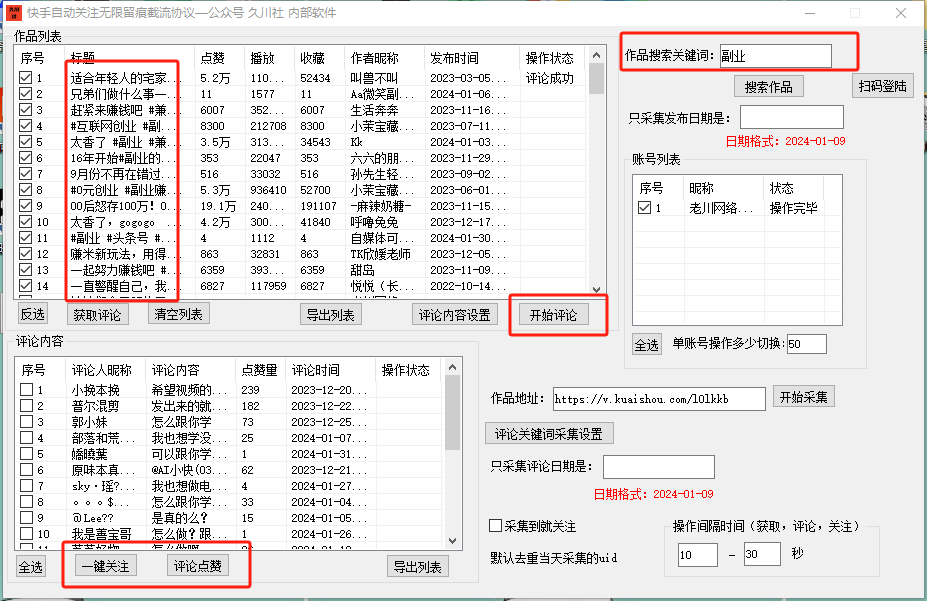
Task: Click the 单账号操作多少切换 input box
Action: tap(806, 344)
